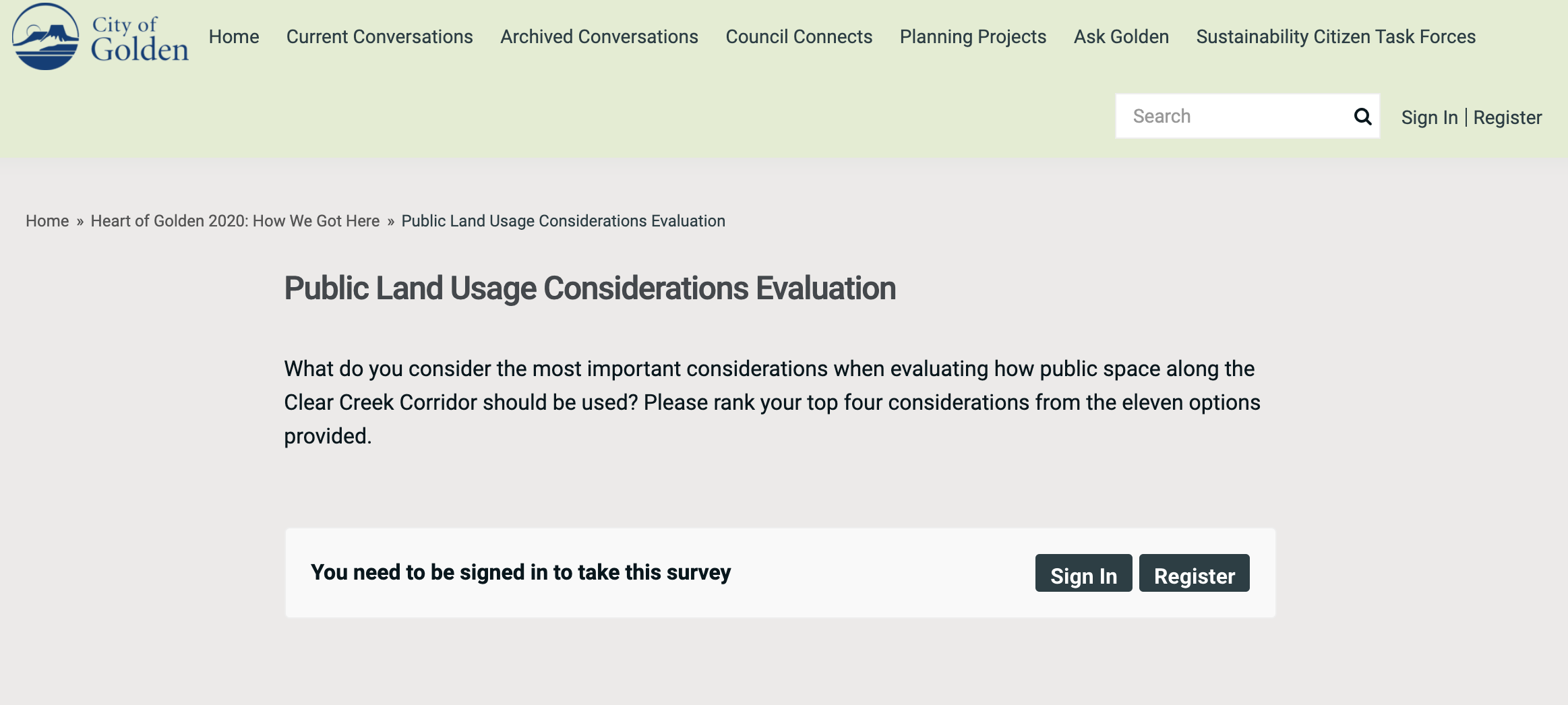
Task: Click the magnifying glass search icon
Action: click(x=1362, y=117)
